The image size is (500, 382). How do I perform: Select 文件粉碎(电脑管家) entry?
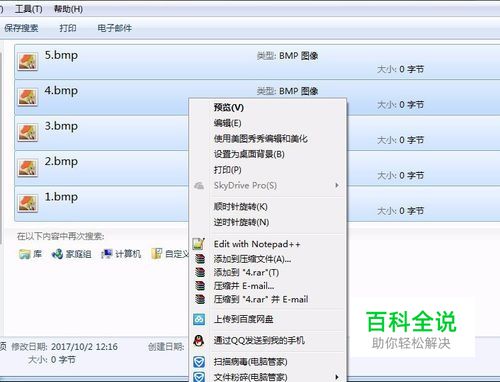click(x=250, y=377)
